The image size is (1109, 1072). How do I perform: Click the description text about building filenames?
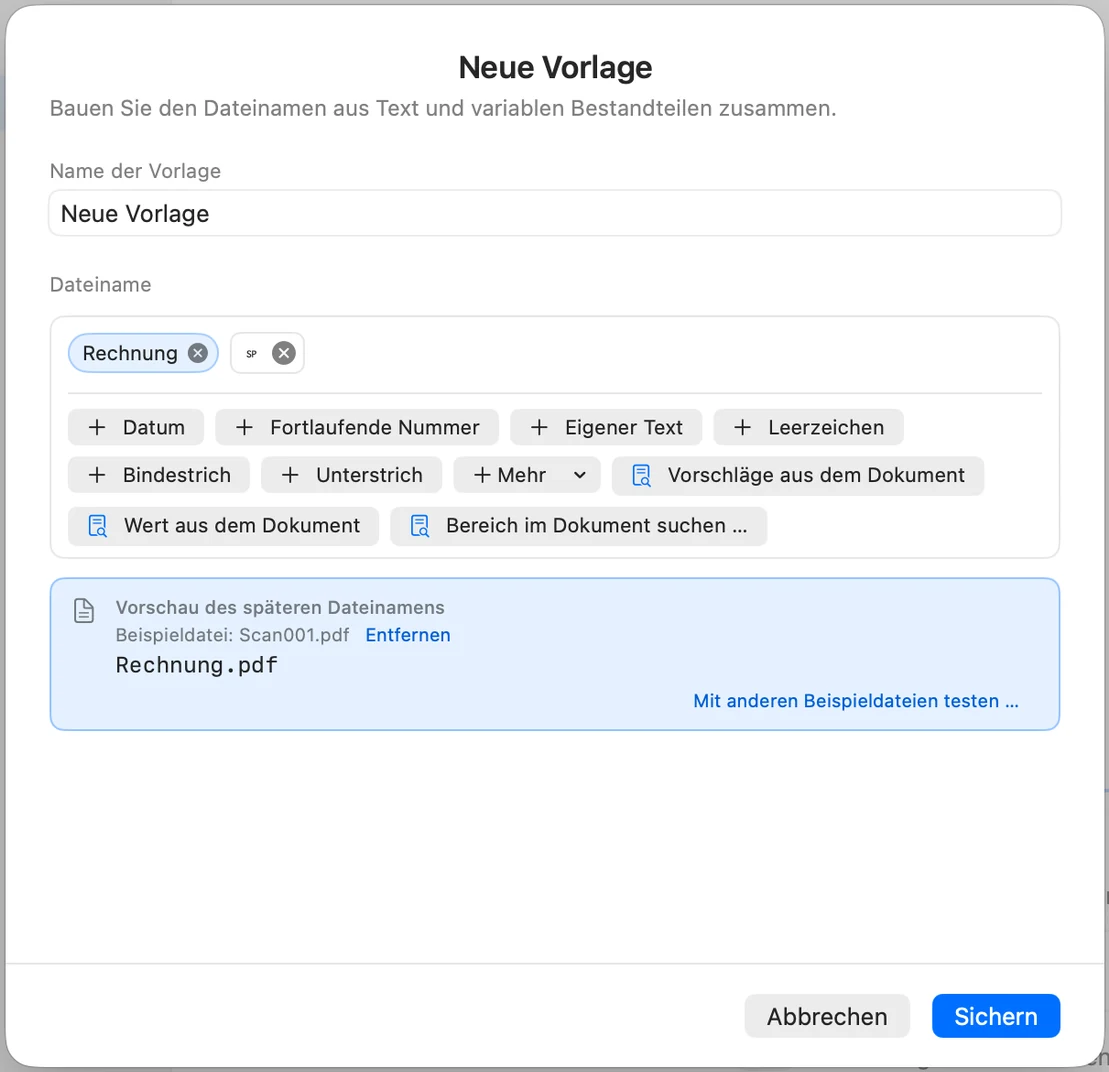(x=443, y=108)
